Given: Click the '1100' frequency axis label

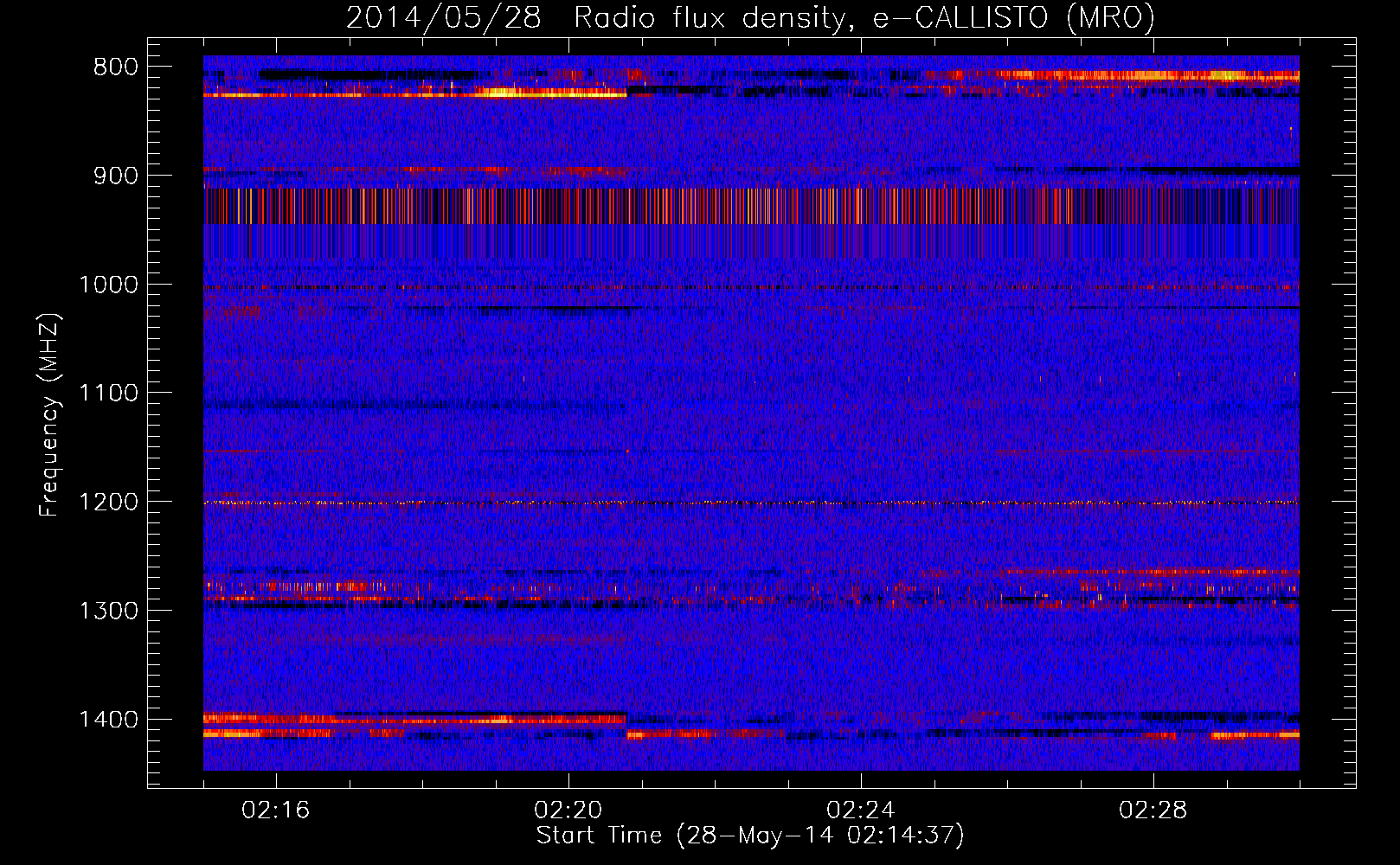Looking at the screenshot, I should [x=108, y=394].
